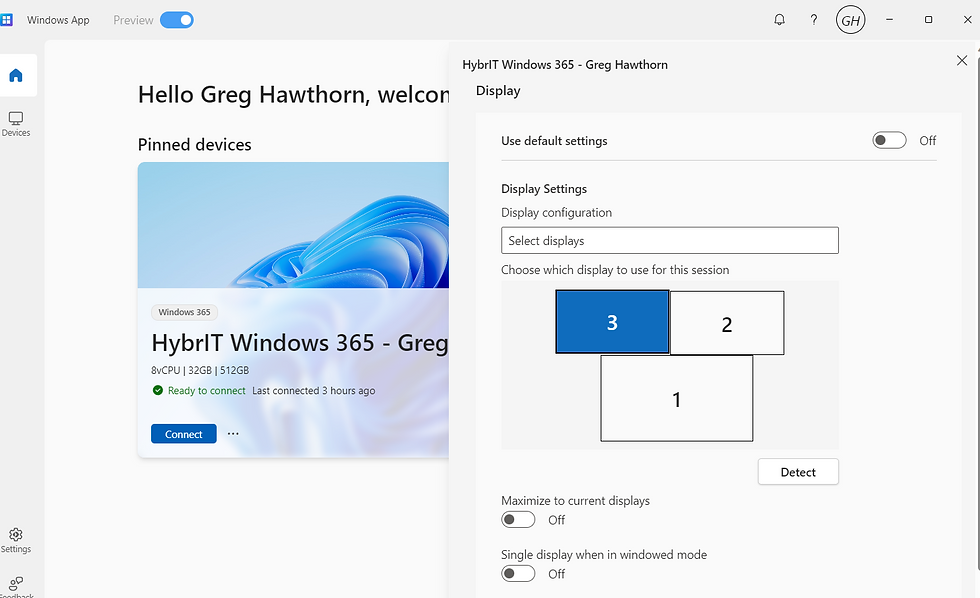Select display 2 in the layout
Image resolution: width=980 pixels, height=598 pixels.
tap(727, 324)
